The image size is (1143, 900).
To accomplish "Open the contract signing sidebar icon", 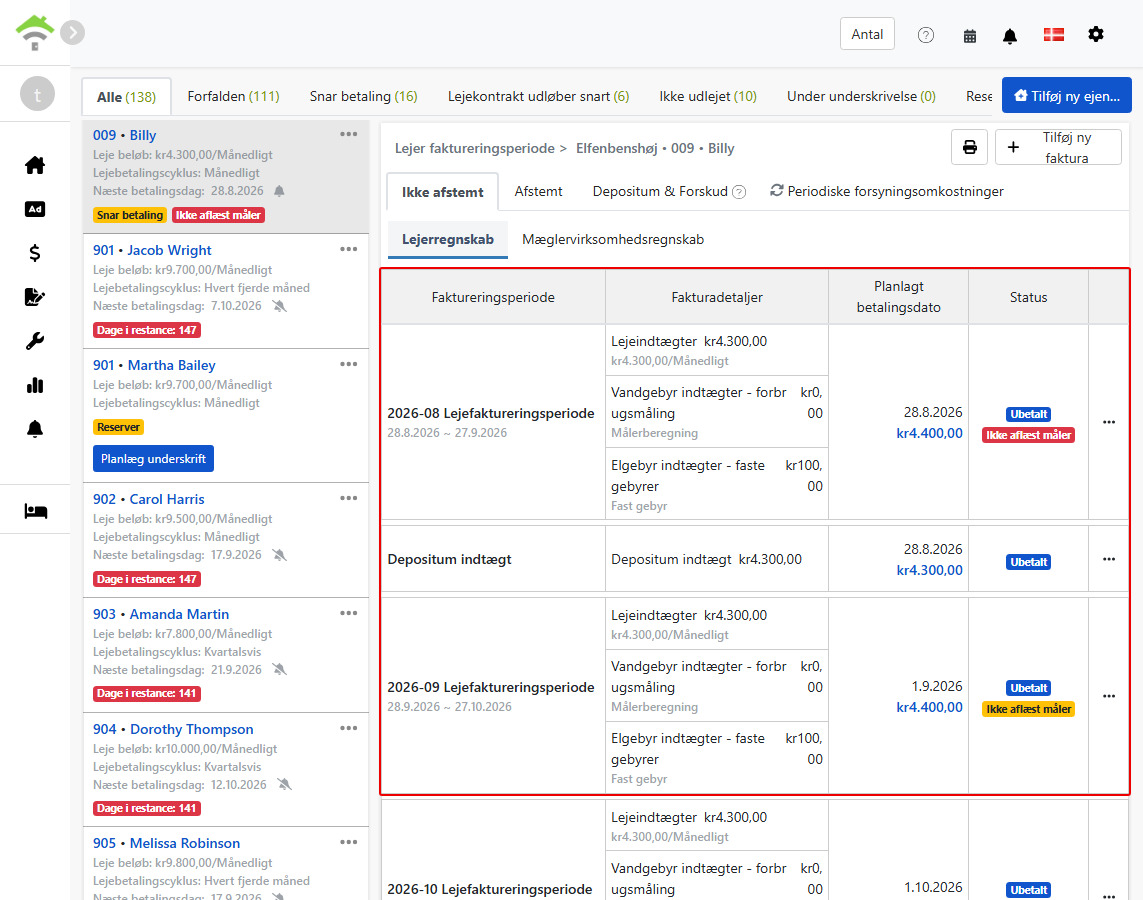I will pyautogui.click(x=35, y=297).
